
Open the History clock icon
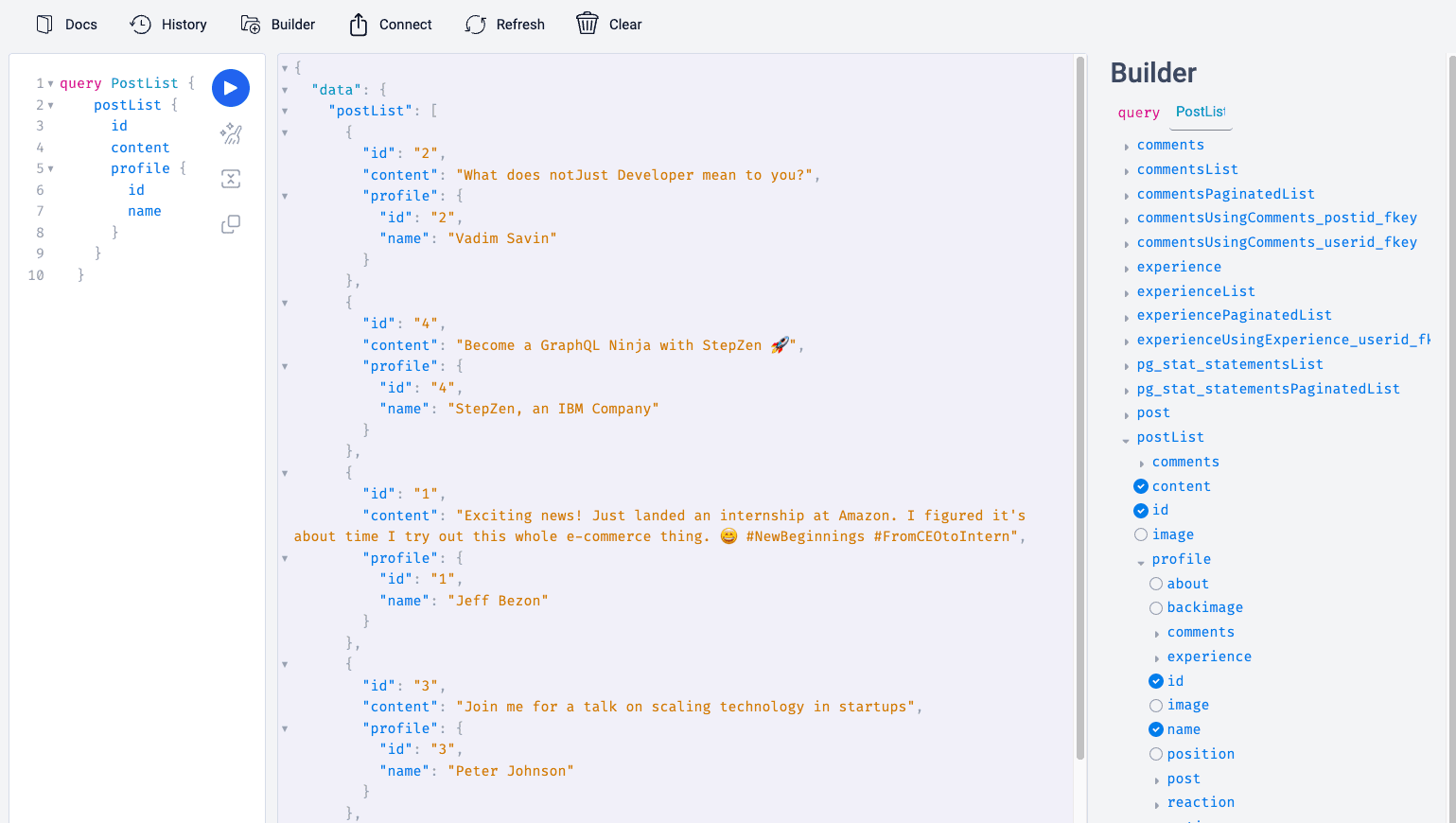pyautogui.click(x=141, y=25)
